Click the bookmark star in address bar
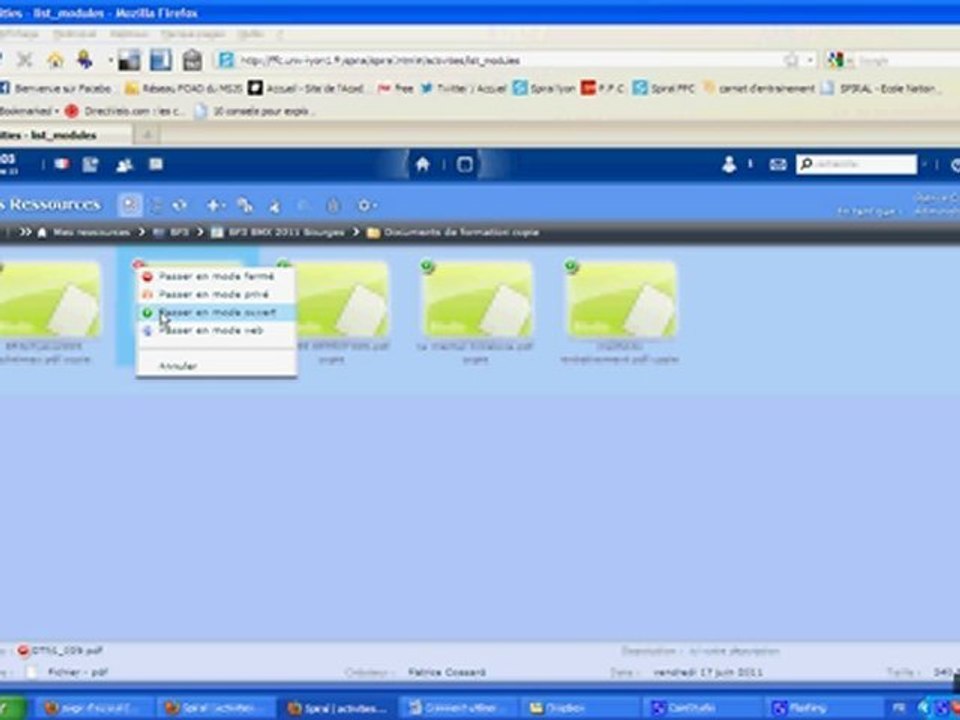Screen dimensions: 960x720 tap(791, 60)
